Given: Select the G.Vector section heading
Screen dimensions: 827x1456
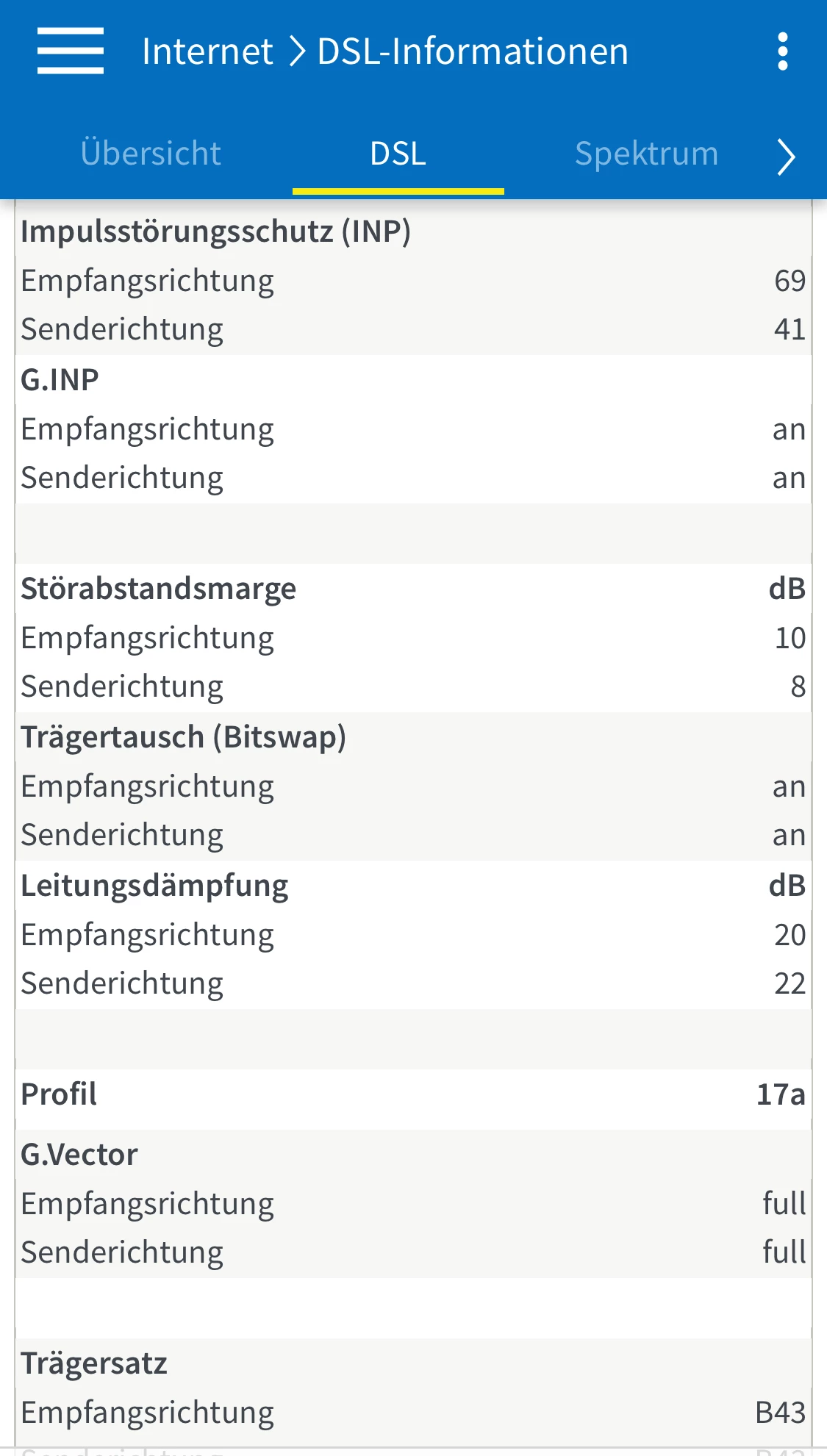Looking at the screenshot, I should point(79,1155).
